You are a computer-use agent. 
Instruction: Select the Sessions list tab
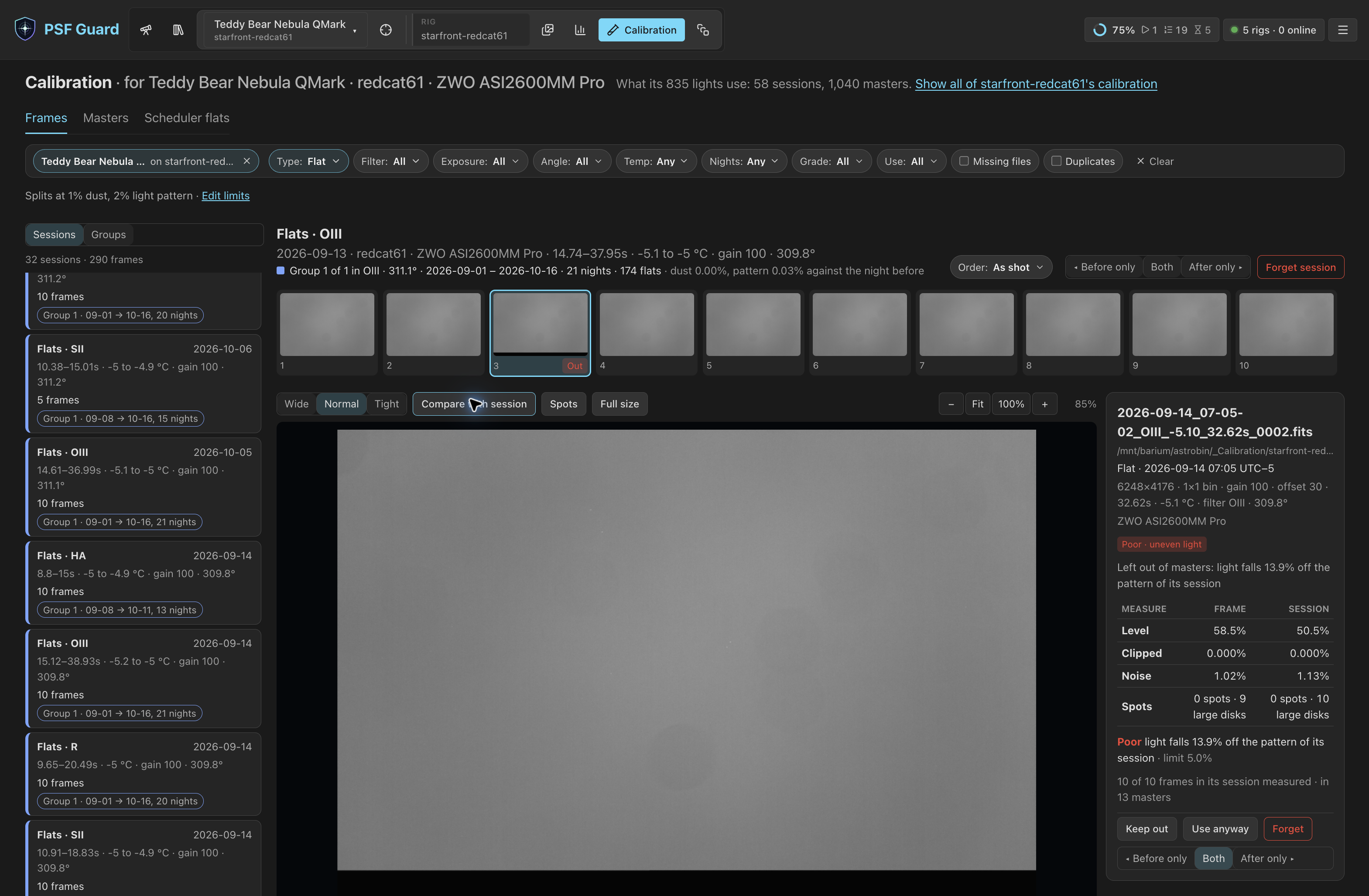pos(54,235)
